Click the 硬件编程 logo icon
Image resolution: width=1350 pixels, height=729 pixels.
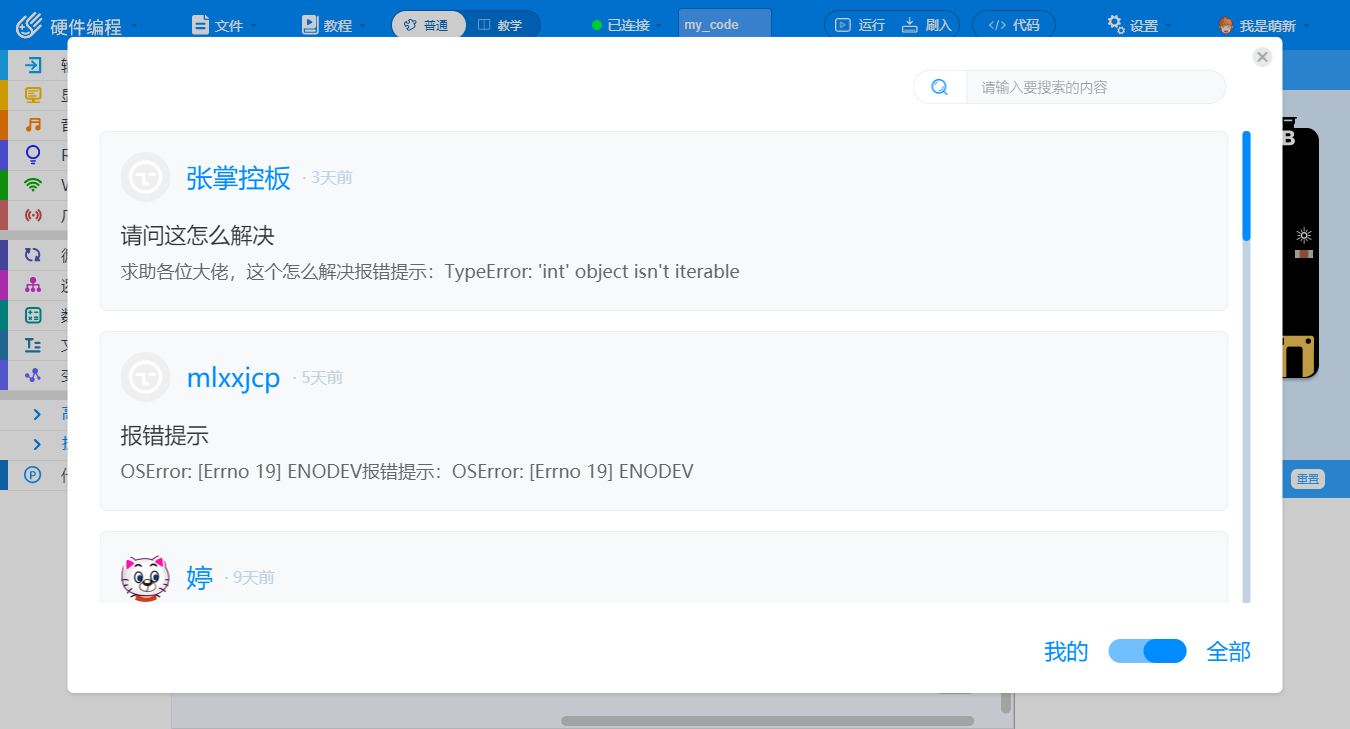pyautogui.click(x=30, y=25)
